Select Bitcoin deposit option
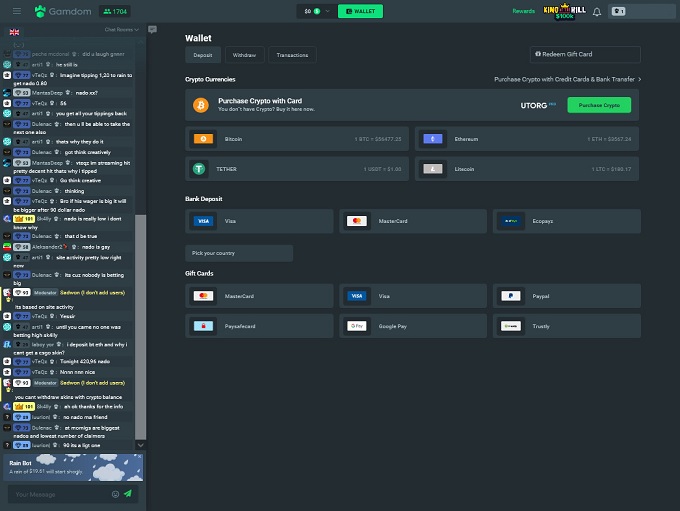 point(297,139)
